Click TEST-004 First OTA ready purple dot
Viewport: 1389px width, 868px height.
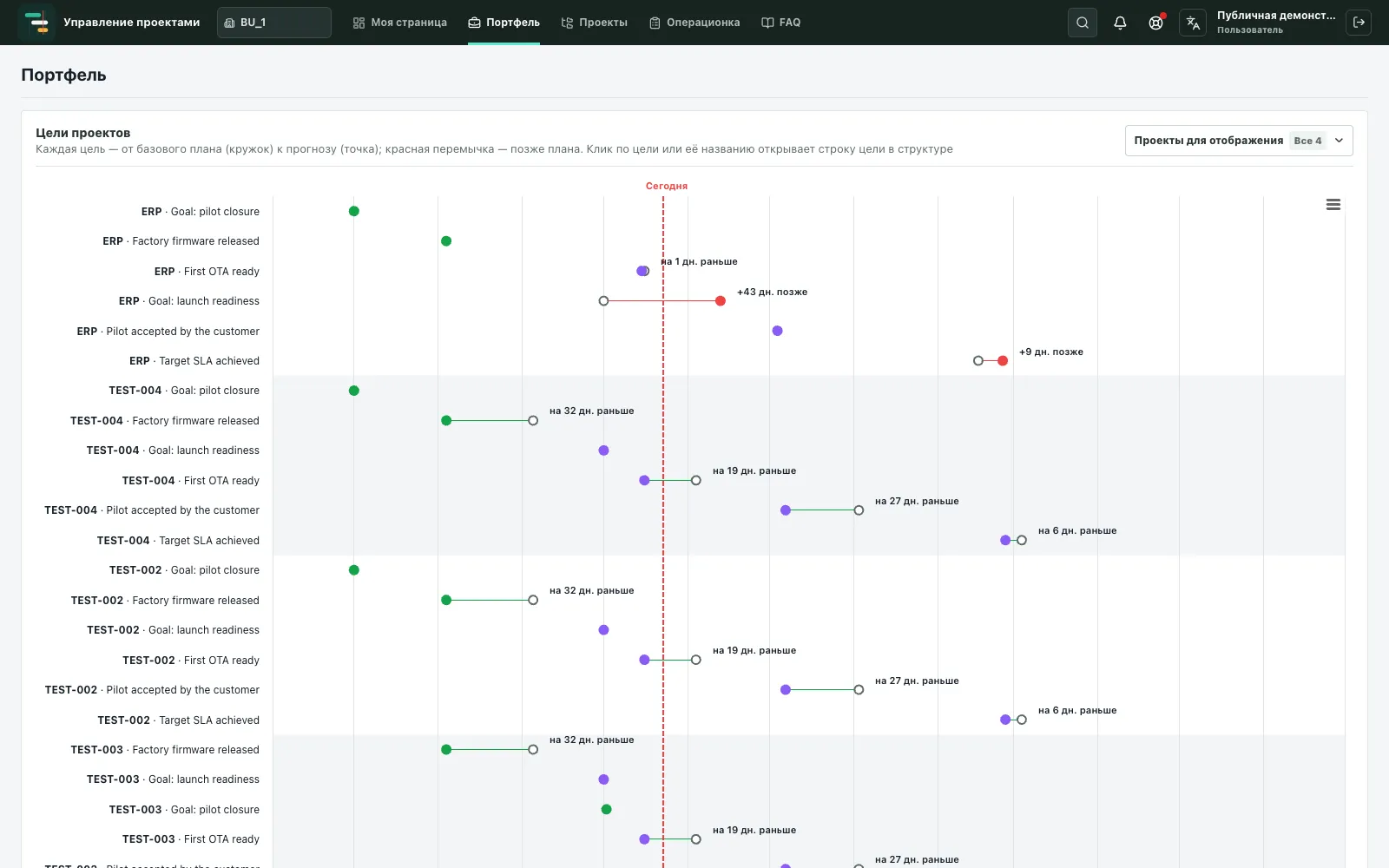coord(644,481)
